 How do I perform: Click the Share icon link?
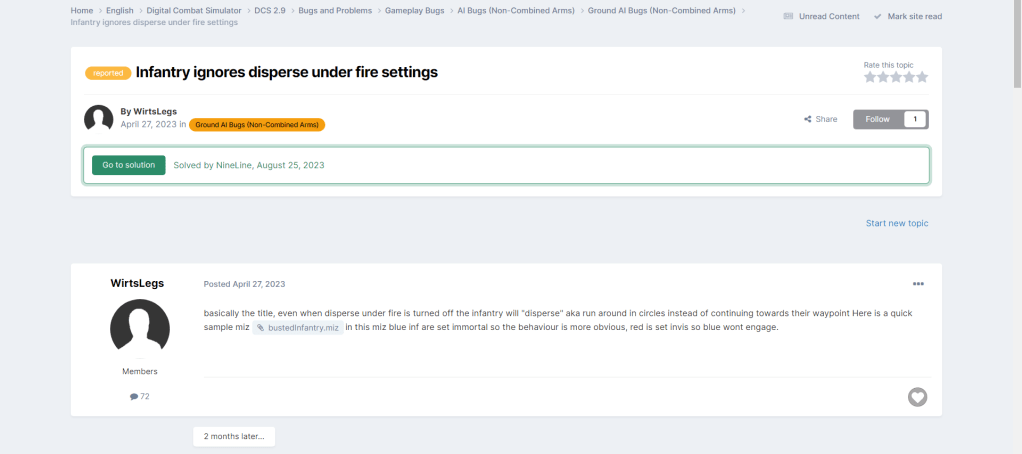[x=820, y=119]
